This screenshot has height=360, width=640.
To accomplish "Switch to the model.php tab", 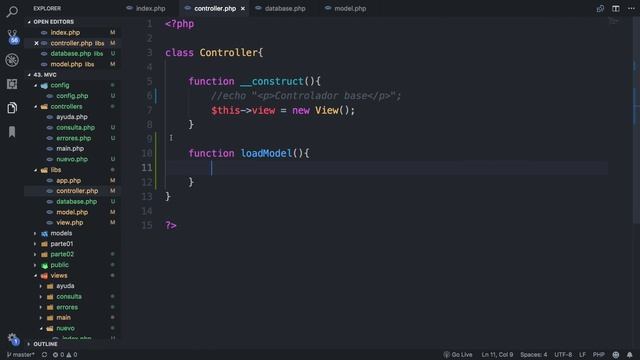I will pyautogui.click(x=346, y=9).
